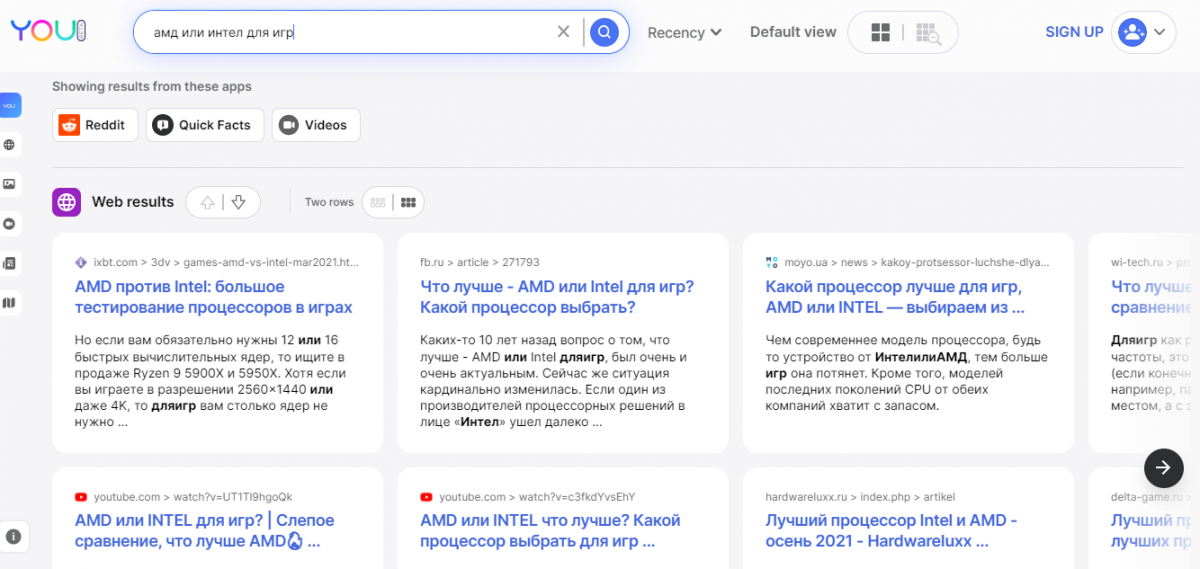Select YOU tab in left sidebar
The image size is (1200, 569).
click(10, 105)
